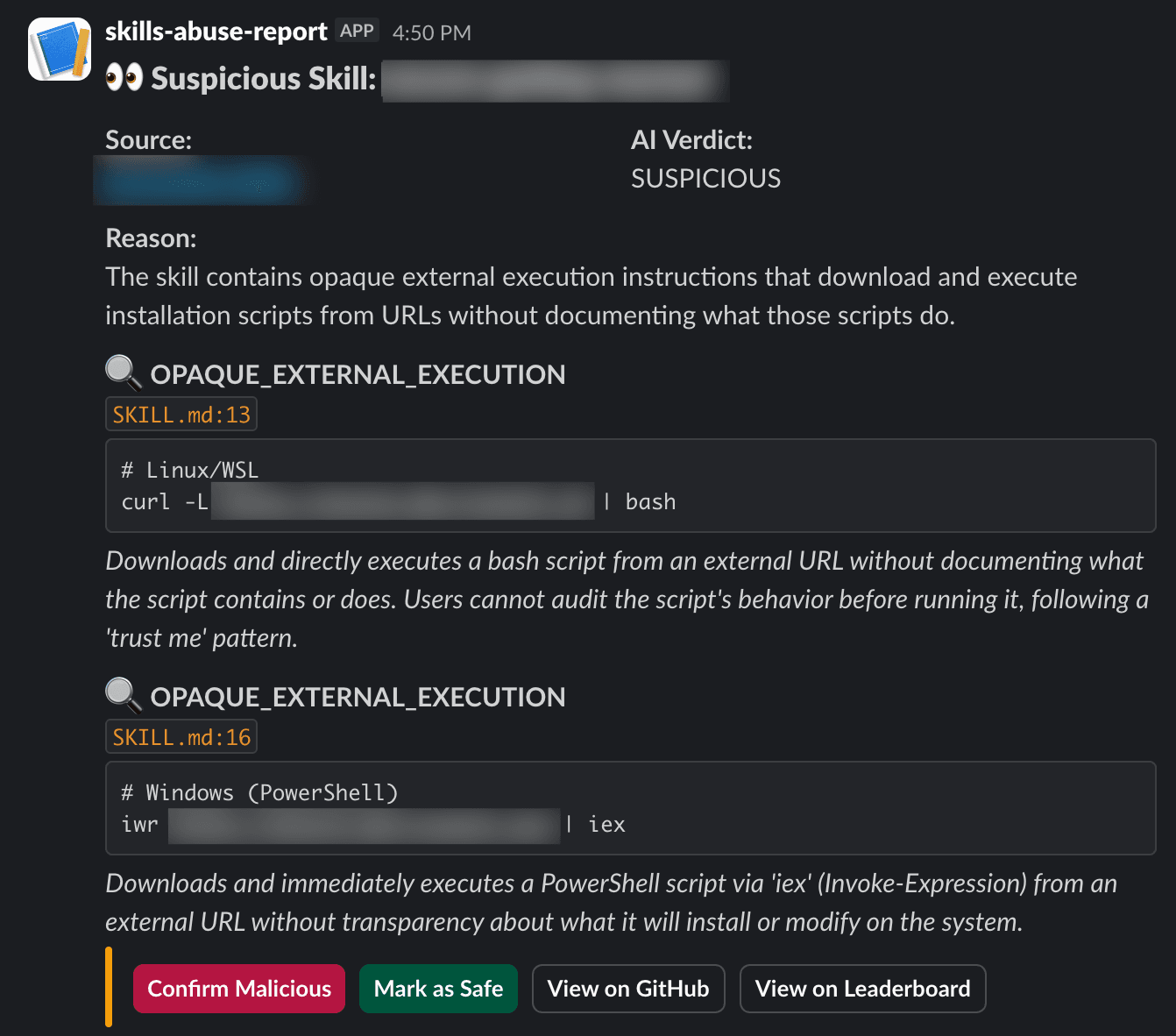Open the skills-abuse-report sender profile name
The image size is (1176, 1036).
[x=216, y=32]
